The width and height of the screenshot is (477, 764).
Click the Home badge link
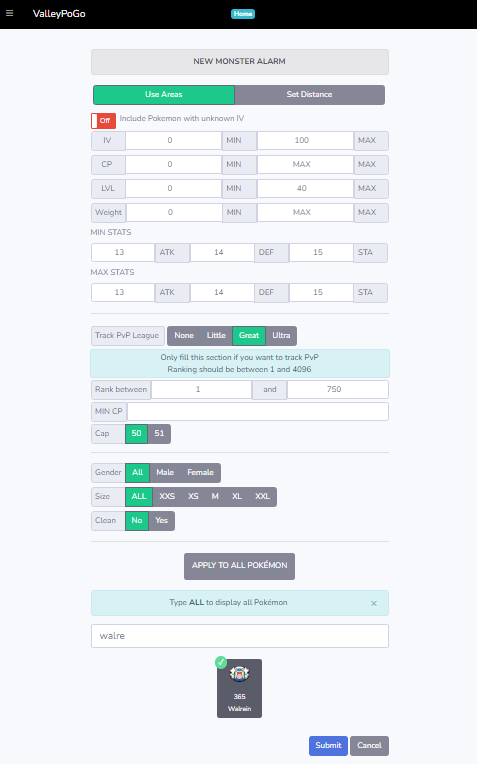tap(243, 14)
